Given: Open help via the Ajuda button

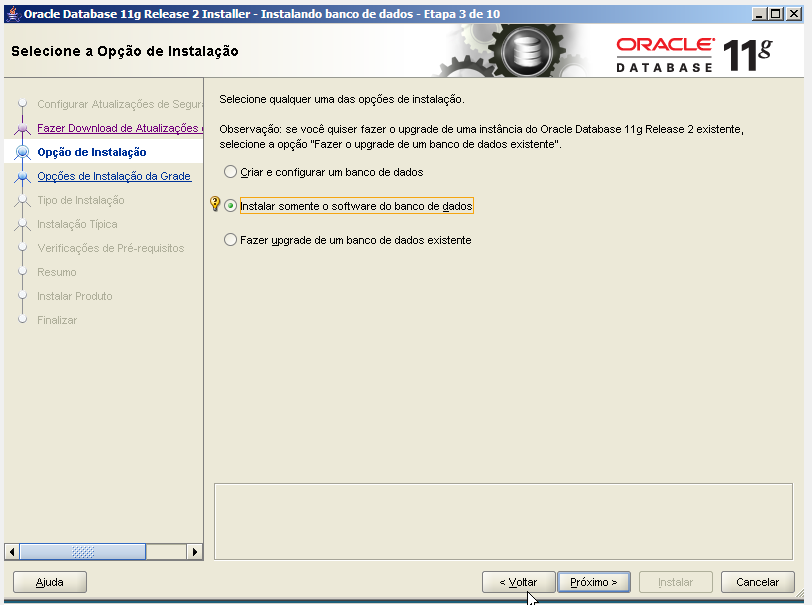Looking at the screenshot, I should pyautogui.click(x=49, y=581).
